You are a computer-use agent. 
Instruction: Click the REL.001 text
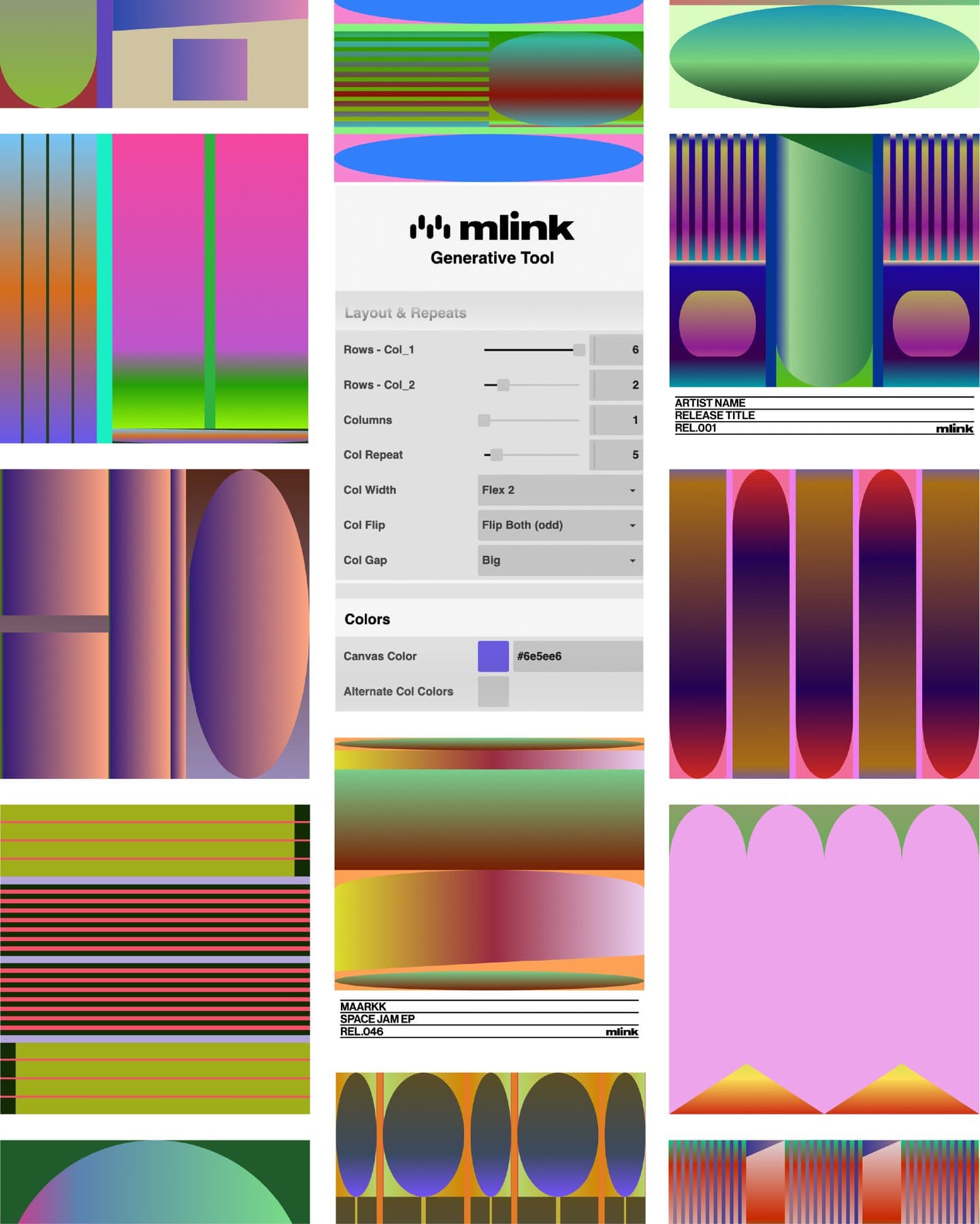696,428
